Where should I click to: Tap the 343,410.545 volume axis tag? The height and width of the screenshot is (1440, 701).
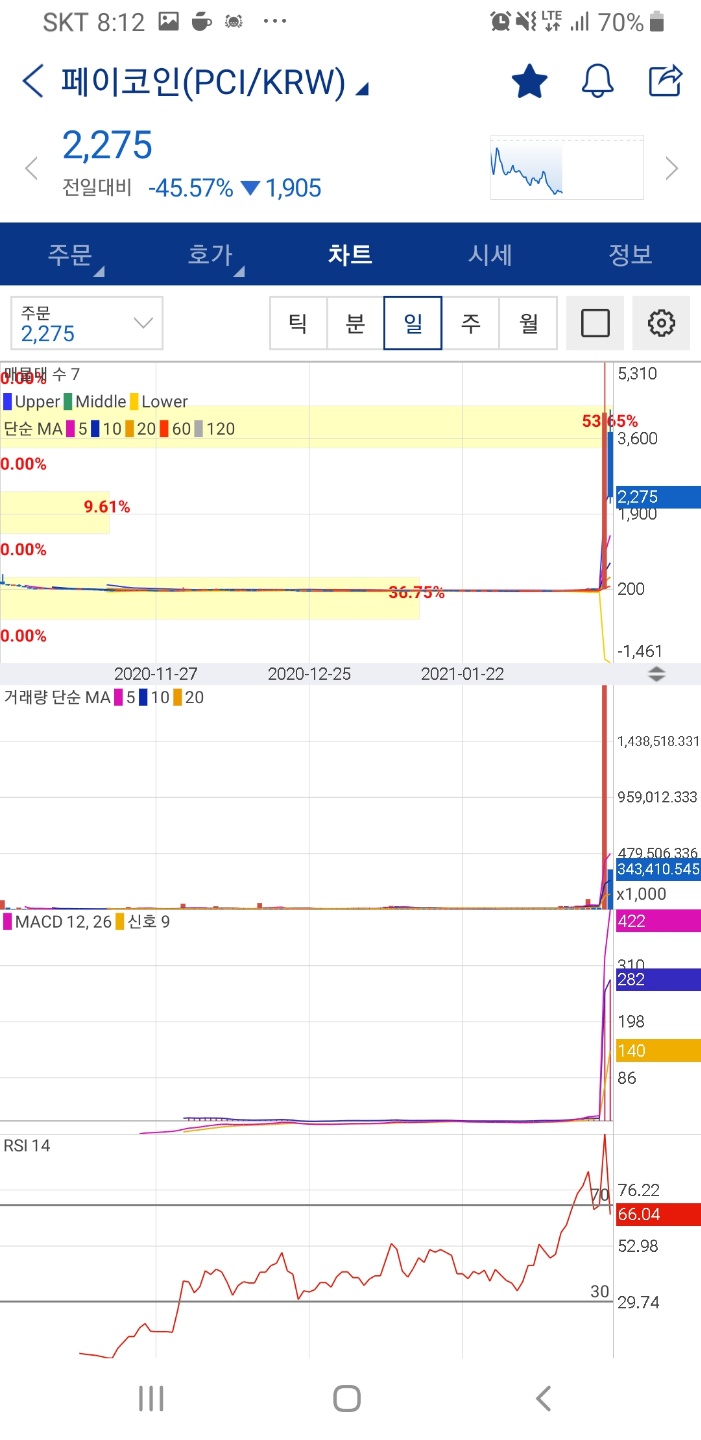pyautogui.click(x=657, y=869)
